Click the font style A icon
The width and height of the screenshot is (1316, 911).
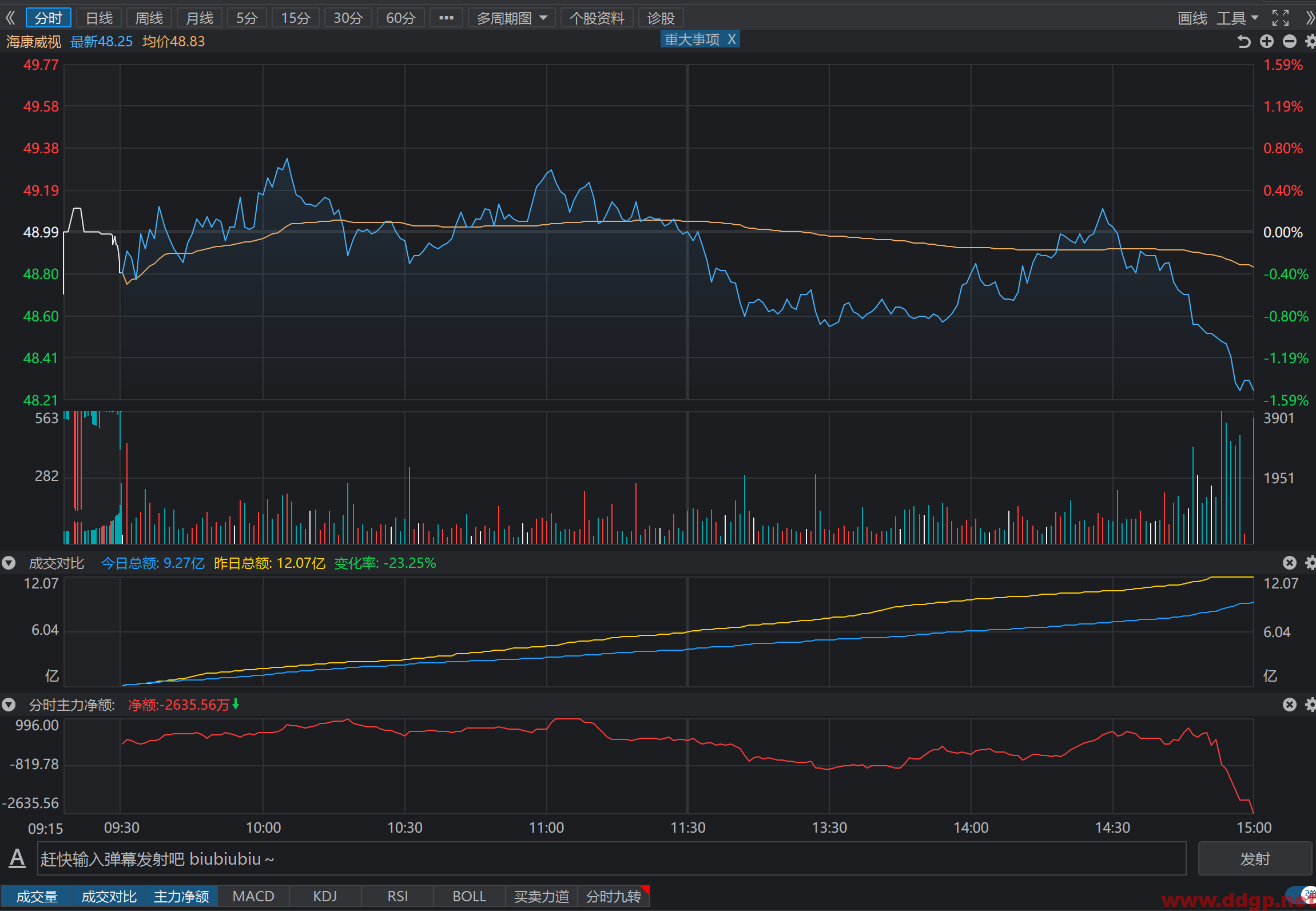(17, 858)
